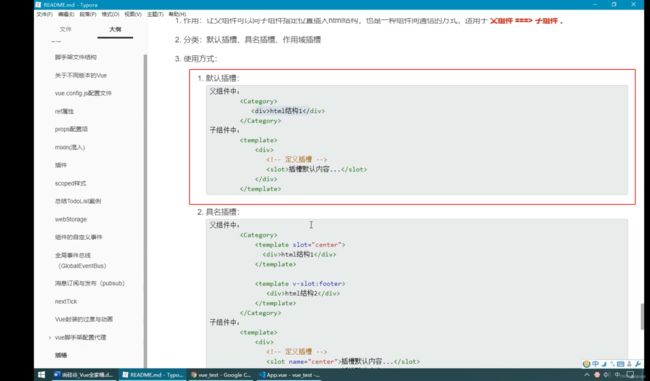Switch to README.md Typora taskbar item
Viewport: 650px width, 381px height.
pyautogui.click(x=152, y=375)
